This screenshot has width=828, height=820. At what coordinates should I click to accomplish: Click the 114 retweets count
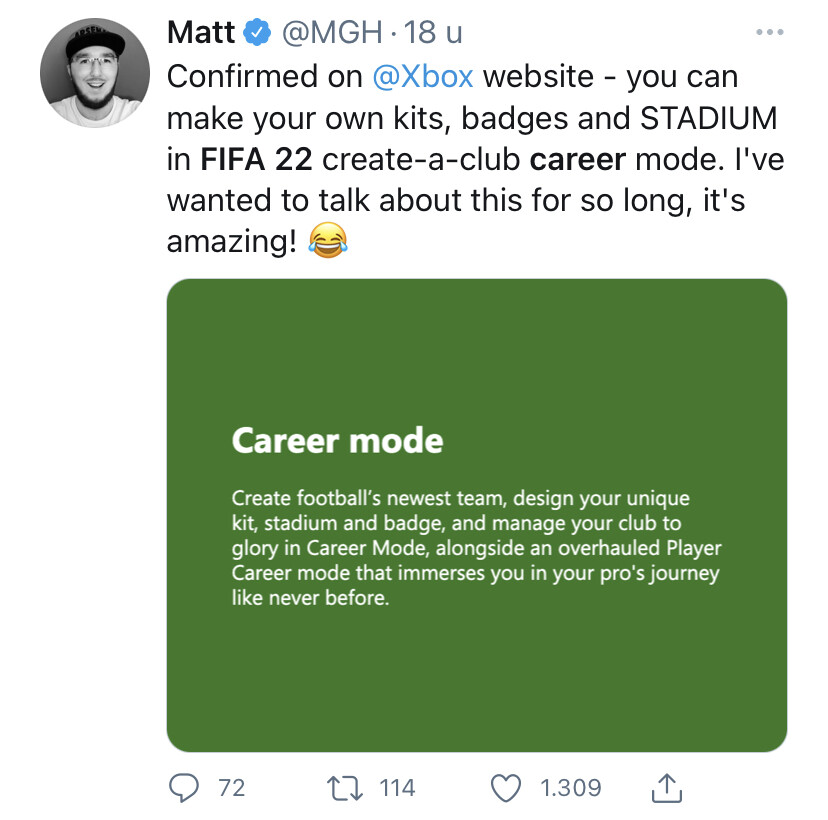pos(397,788)
